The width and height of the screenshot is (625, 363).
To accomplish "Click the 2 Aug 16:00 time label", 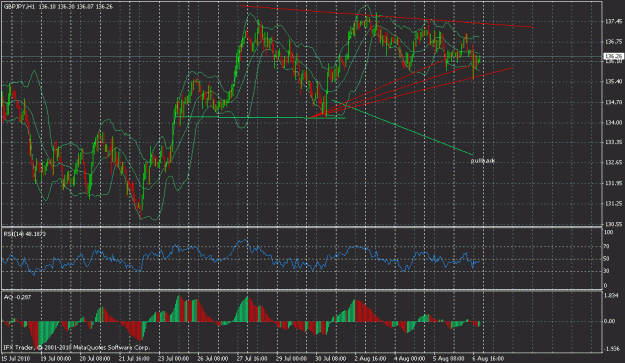I will [x=370, y=358].
